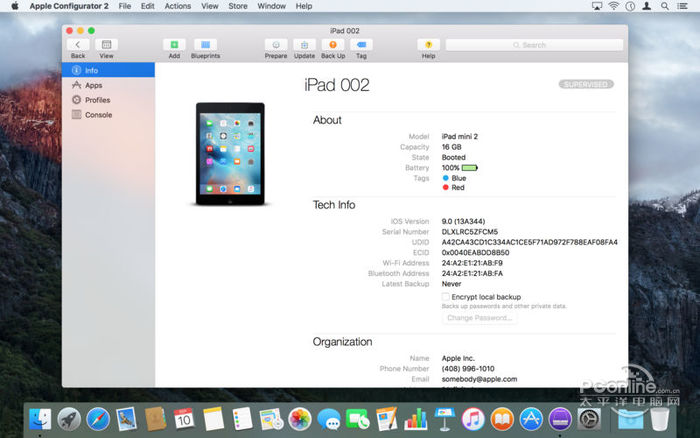Open Finder from the dock

tap(40, 420)
